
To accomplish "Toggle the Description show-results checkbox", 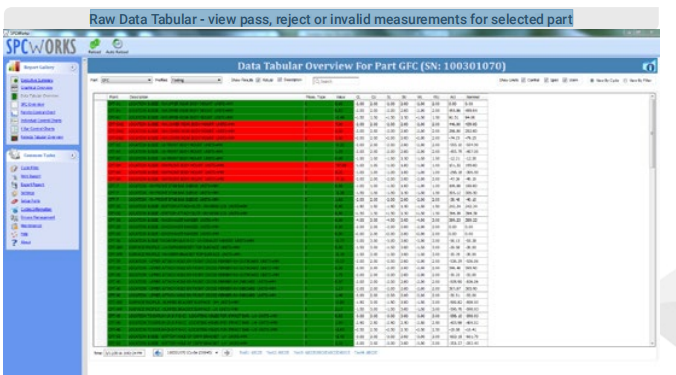I will (x=280, y=80).
